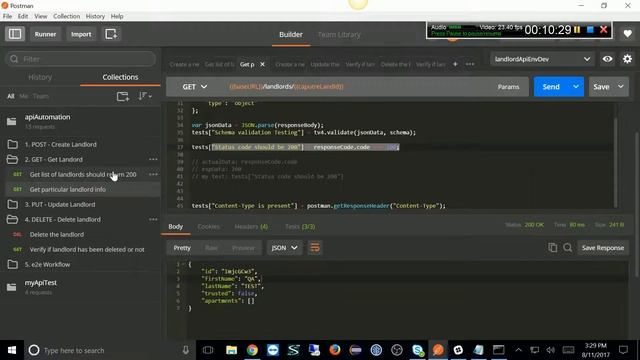This screenshot has width=640, height=360.
Task: Show the response Tests (3/3) tab
Action: 300,227
